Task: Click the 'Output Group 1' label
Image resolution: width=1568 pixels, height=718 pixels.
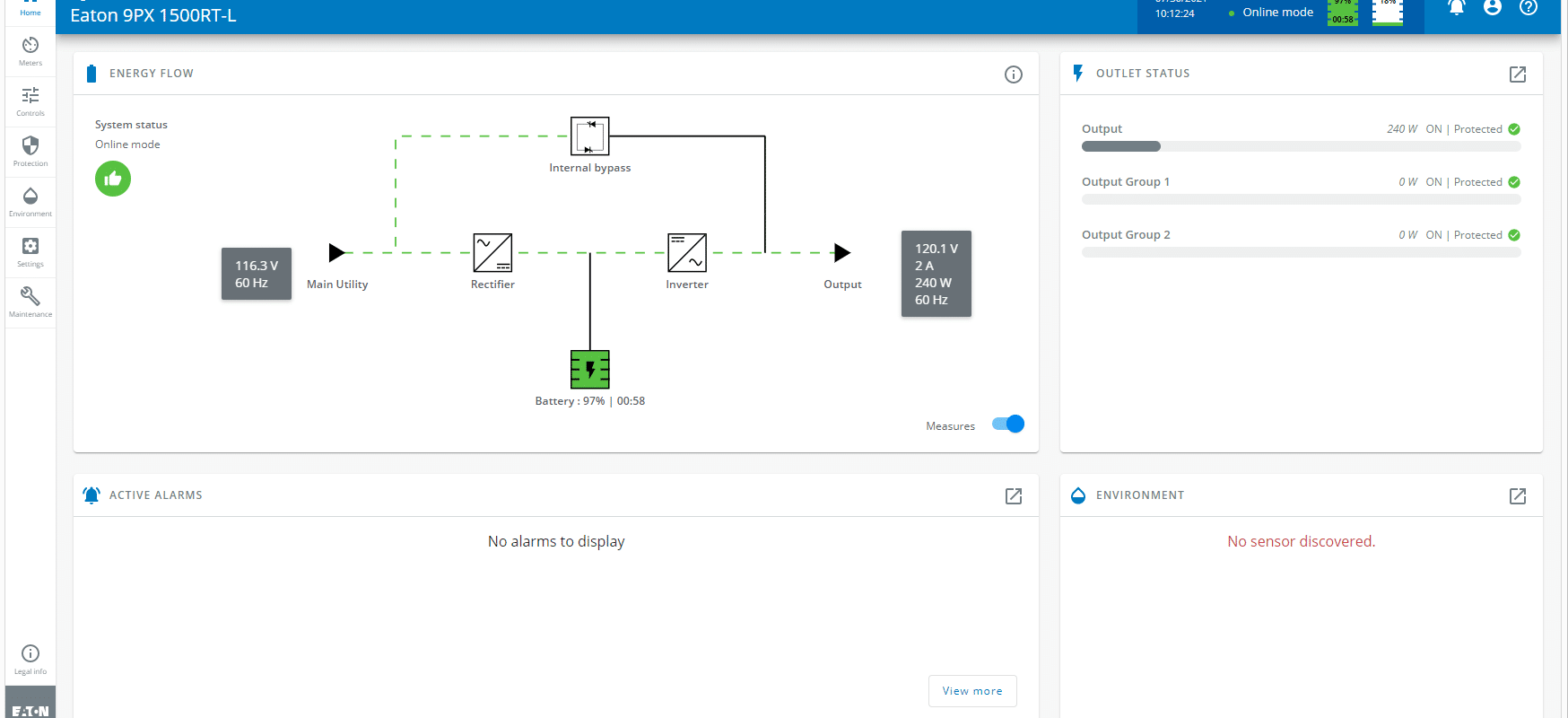Action: click(x=1126, y=182)
